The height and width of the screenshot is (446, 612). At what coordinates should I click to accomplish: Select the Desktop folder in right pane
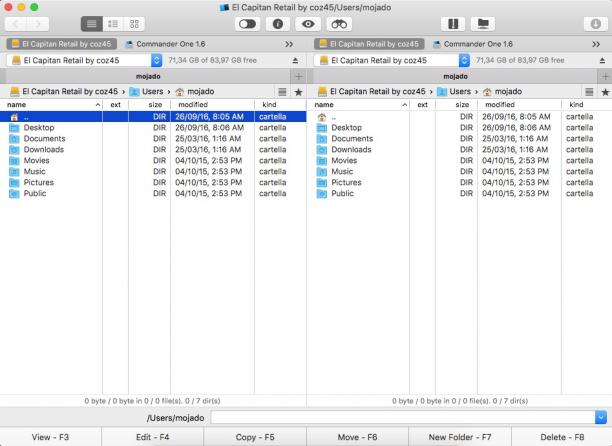(x=459, y=128)
